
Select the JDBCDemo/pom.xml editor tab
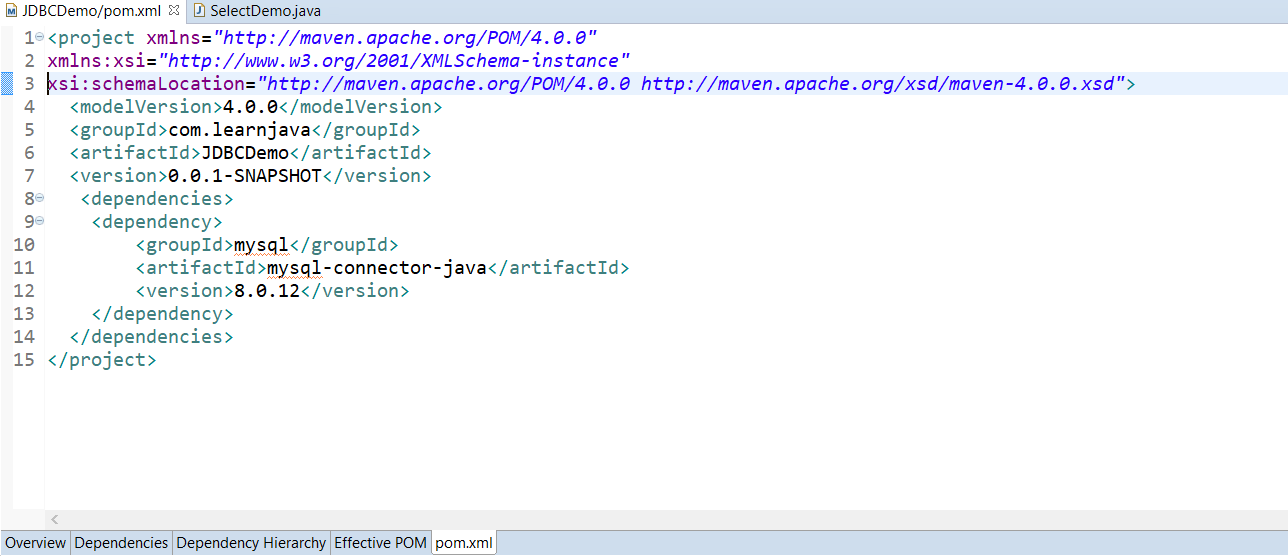pyautogui.click(x=90, y=11)
